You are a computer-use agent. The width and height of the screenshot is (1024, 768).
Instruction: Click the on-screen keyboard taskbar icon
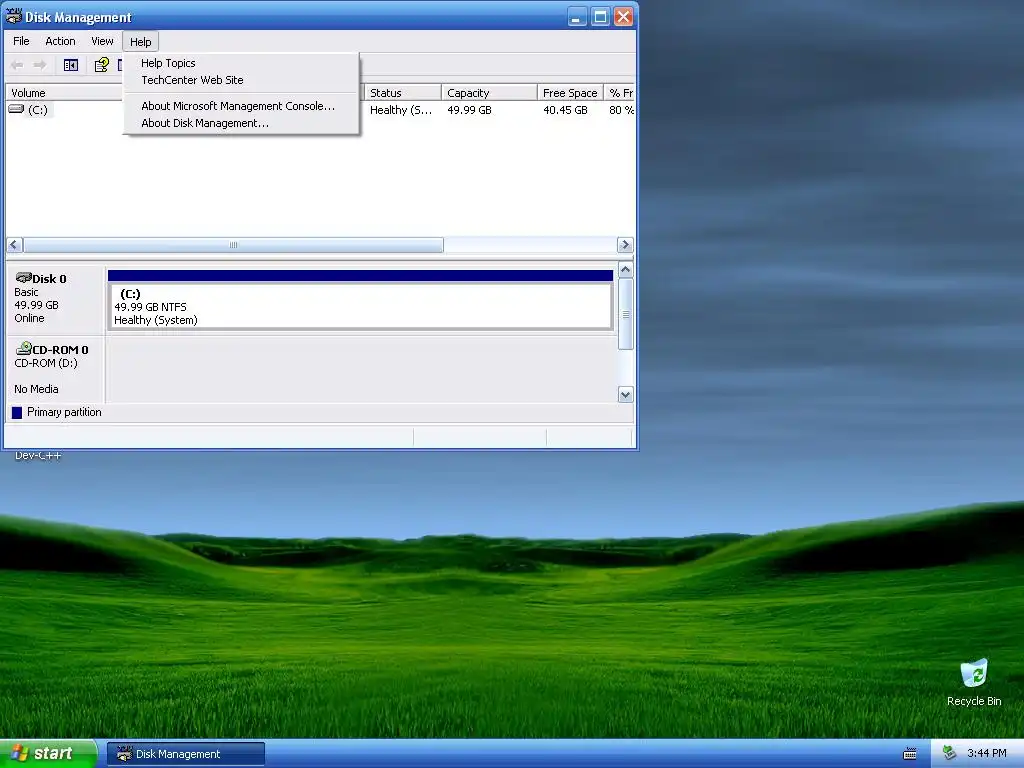point(910,754)
